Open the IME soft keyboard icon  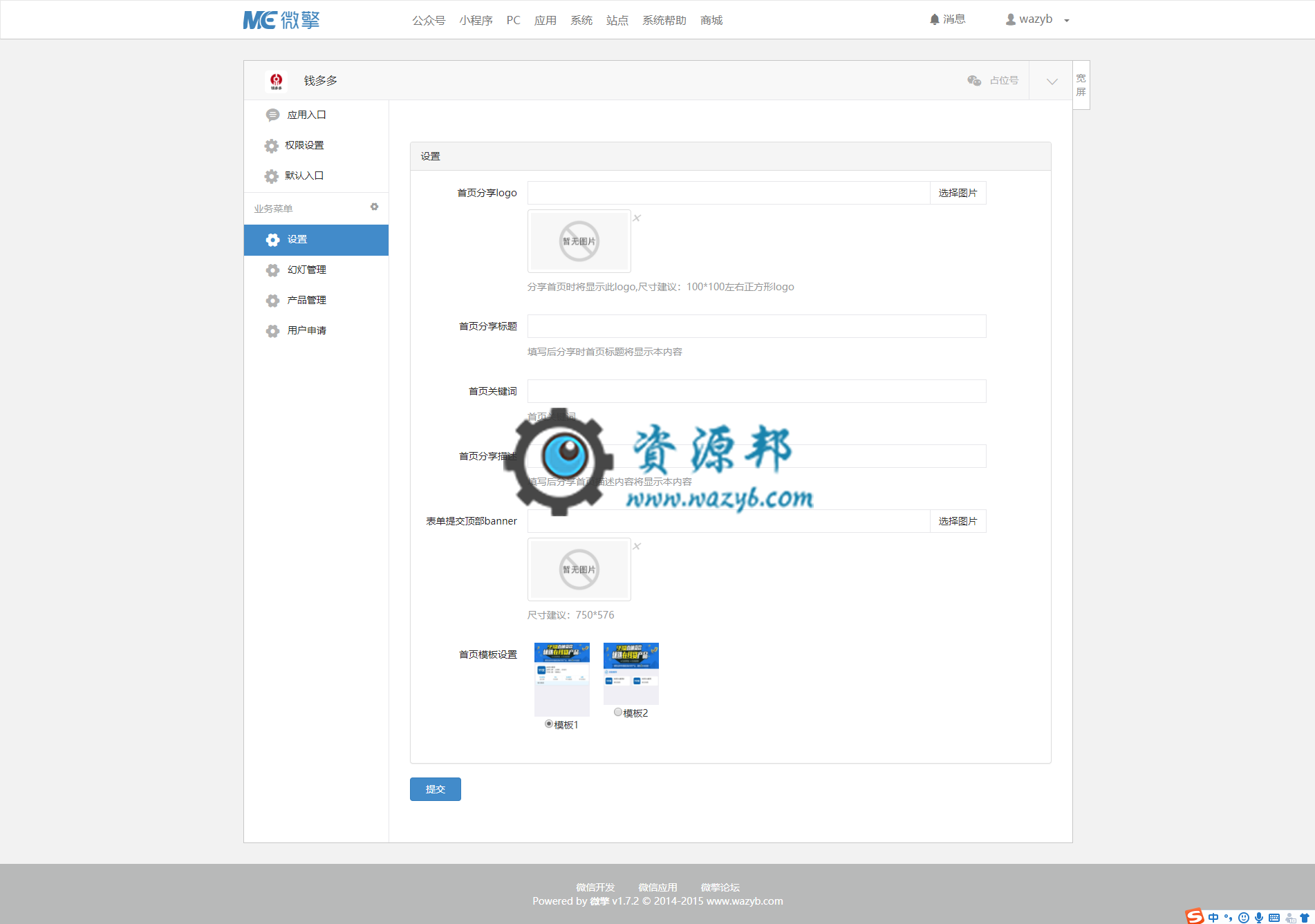pos(1274,918)
